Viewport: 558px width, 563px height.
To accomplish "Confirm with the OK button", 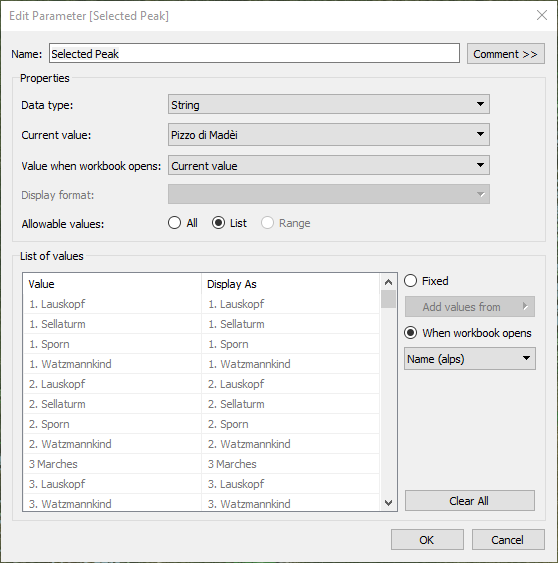I will coord(427,540).
